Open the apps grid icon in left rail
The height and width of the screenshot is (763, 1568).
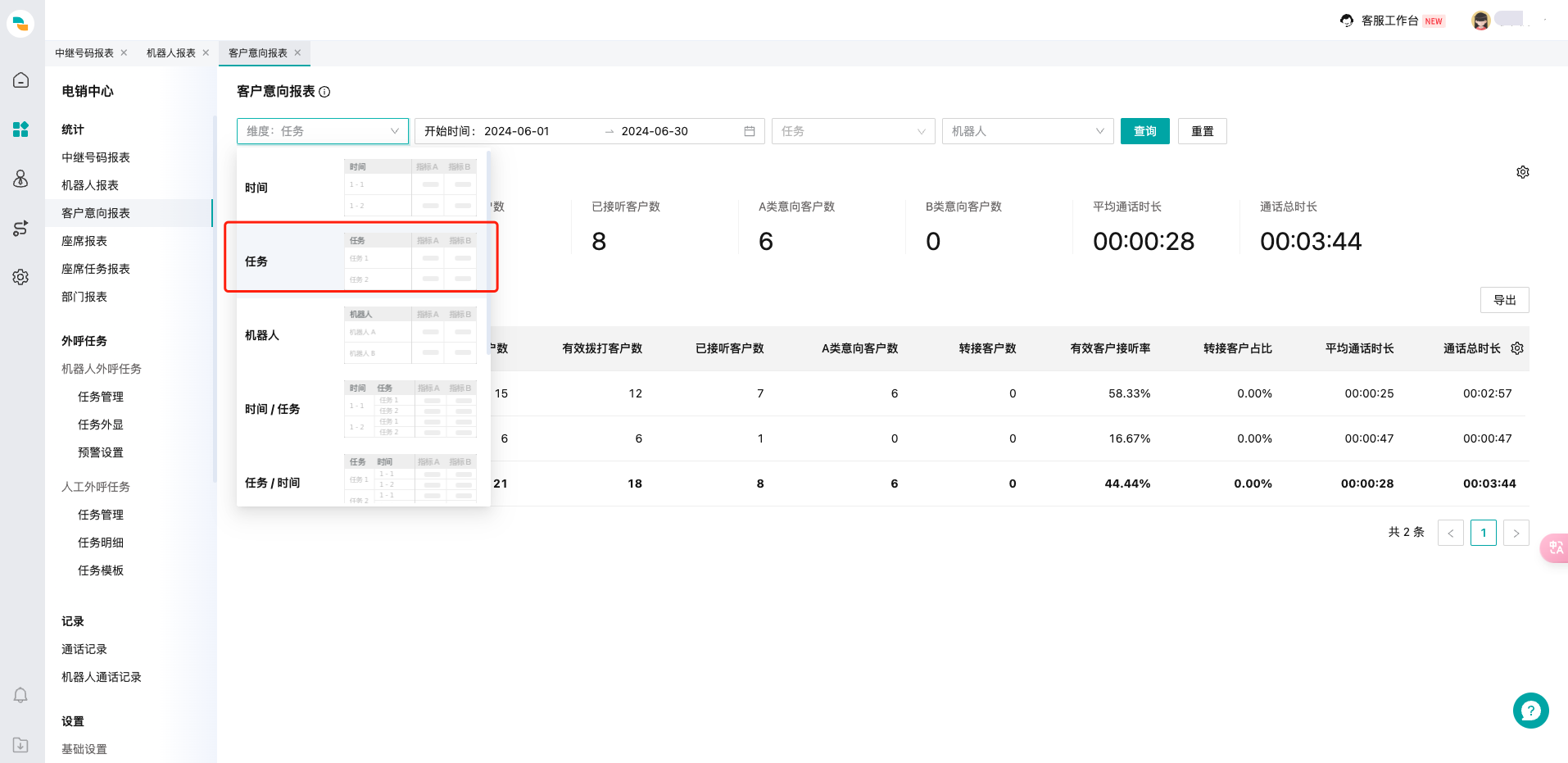[x=20, y=129]
